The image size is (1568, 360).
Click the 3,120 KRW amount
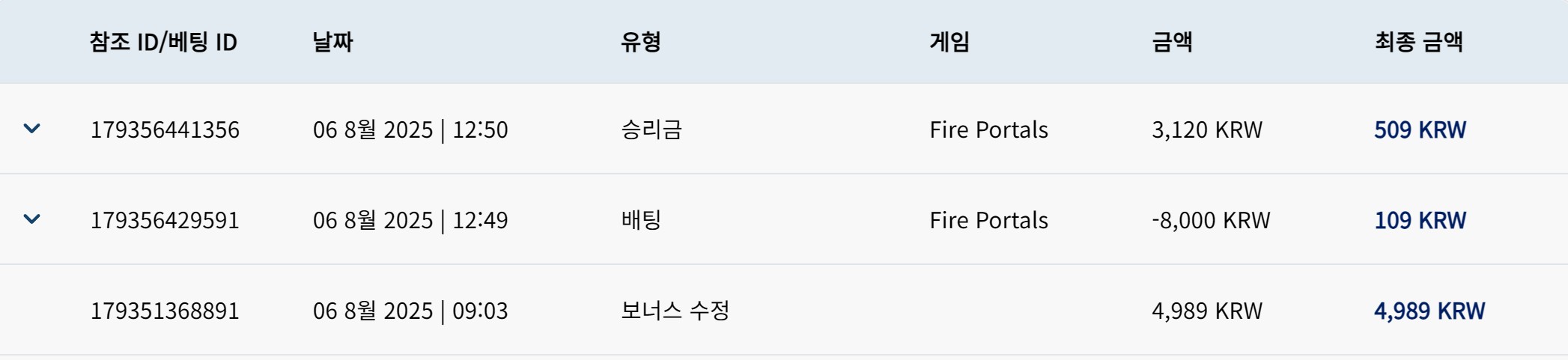(1207, 129)
